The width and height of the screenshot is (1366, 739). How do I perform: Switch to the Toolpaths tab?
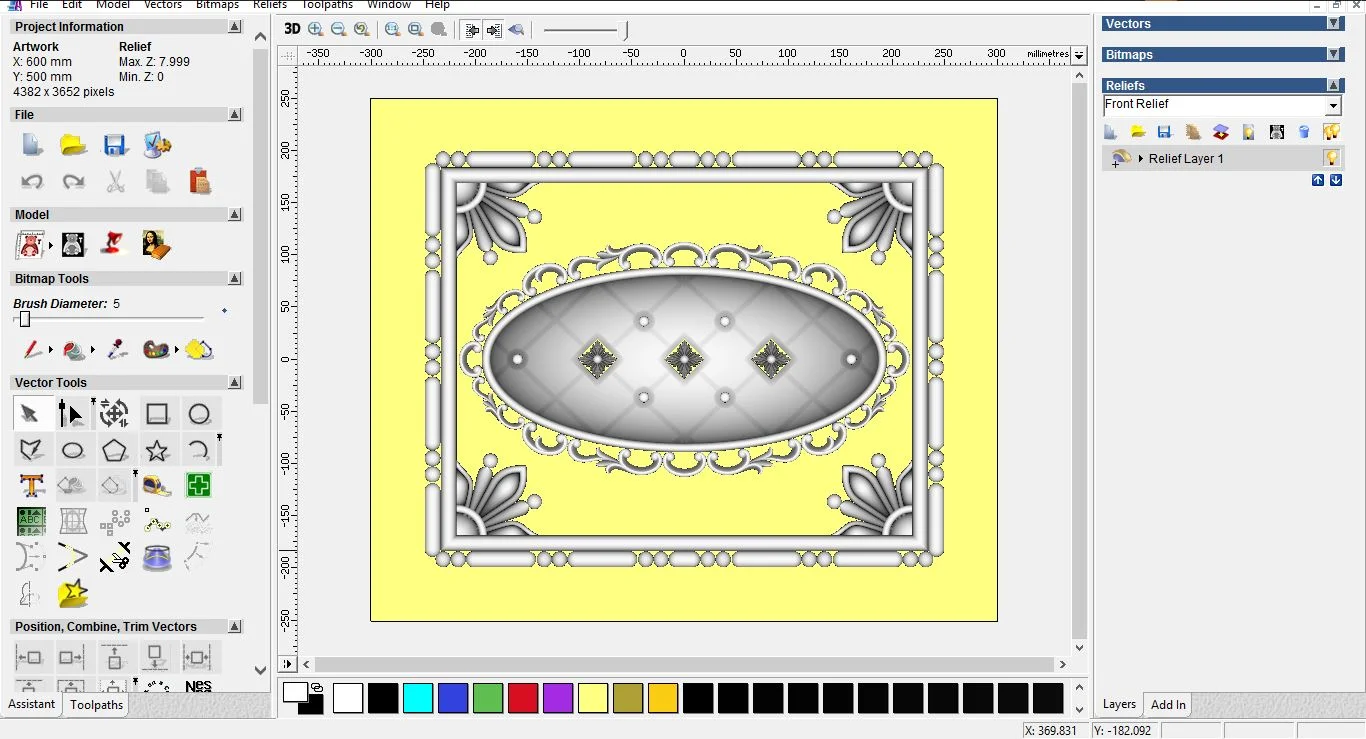[97, 705]
